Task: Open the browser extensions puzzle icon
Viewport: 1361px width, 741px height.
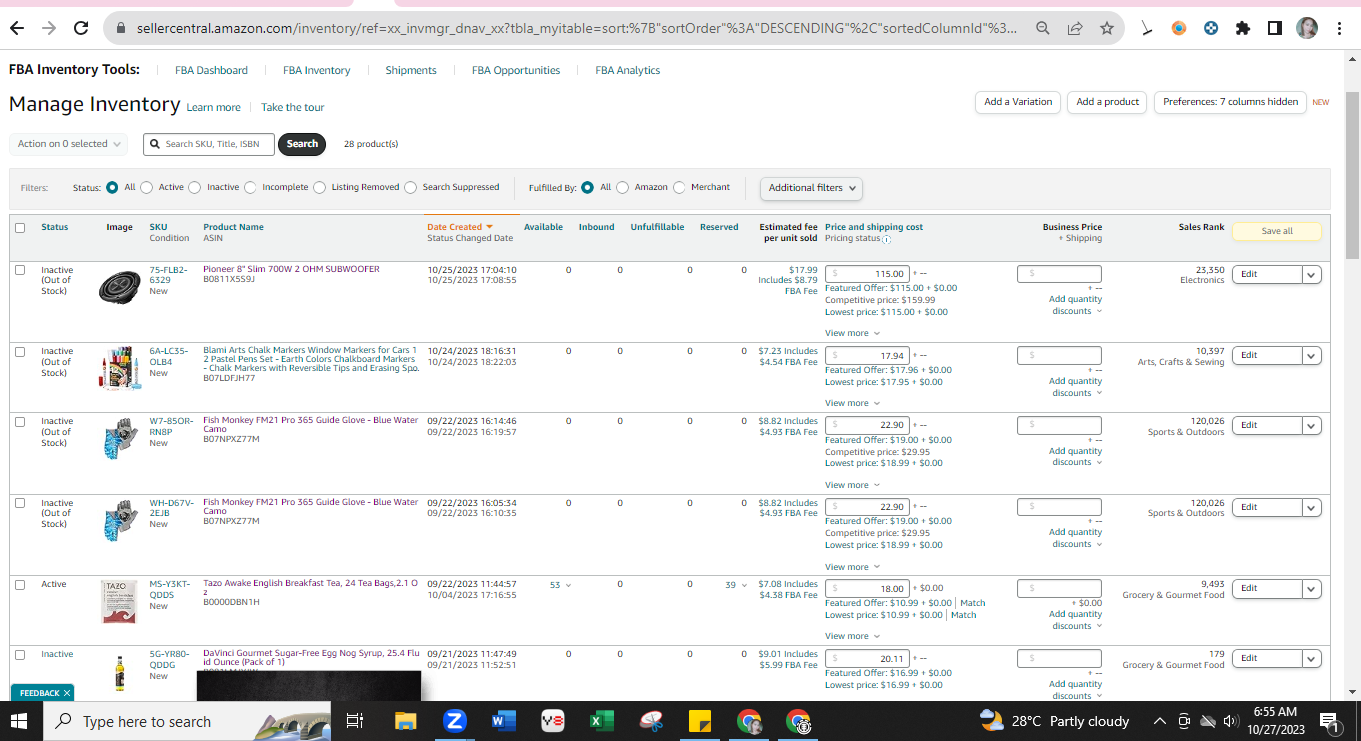Action: coord(1243,29)
